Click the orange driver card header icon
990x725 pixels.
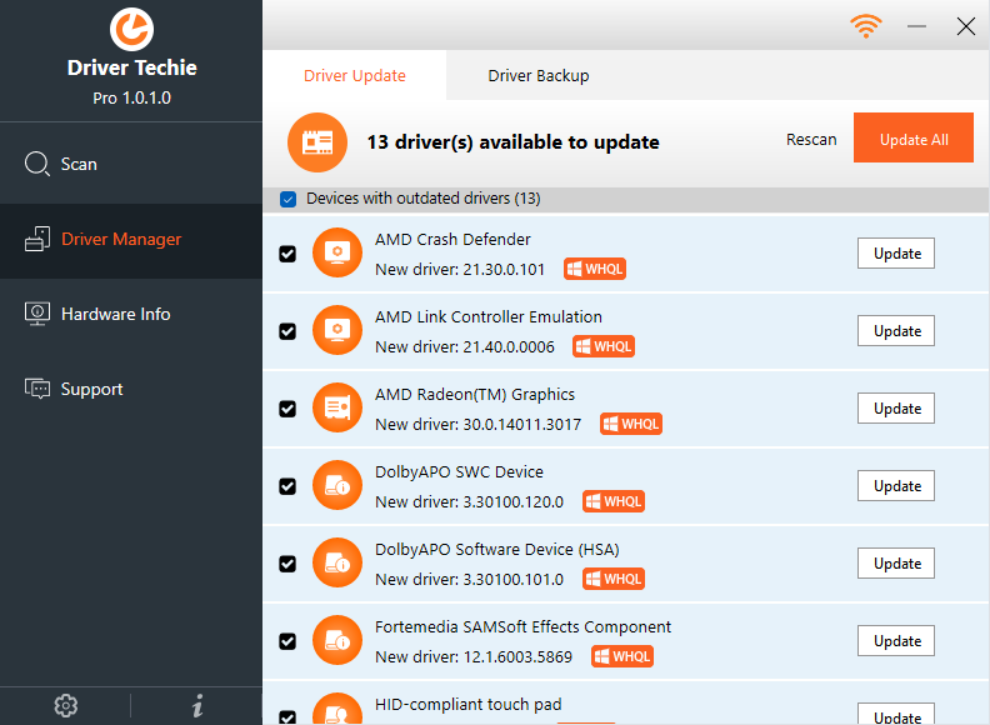[x=317, y=142]
